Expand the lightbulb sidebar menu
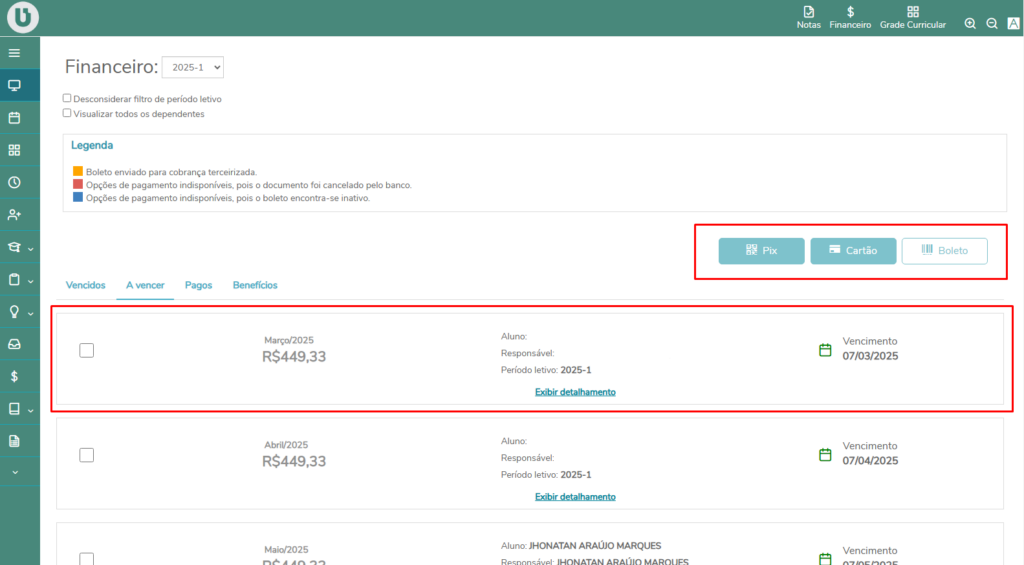This screenshot has height=565, width=1024. click(19, 312)
